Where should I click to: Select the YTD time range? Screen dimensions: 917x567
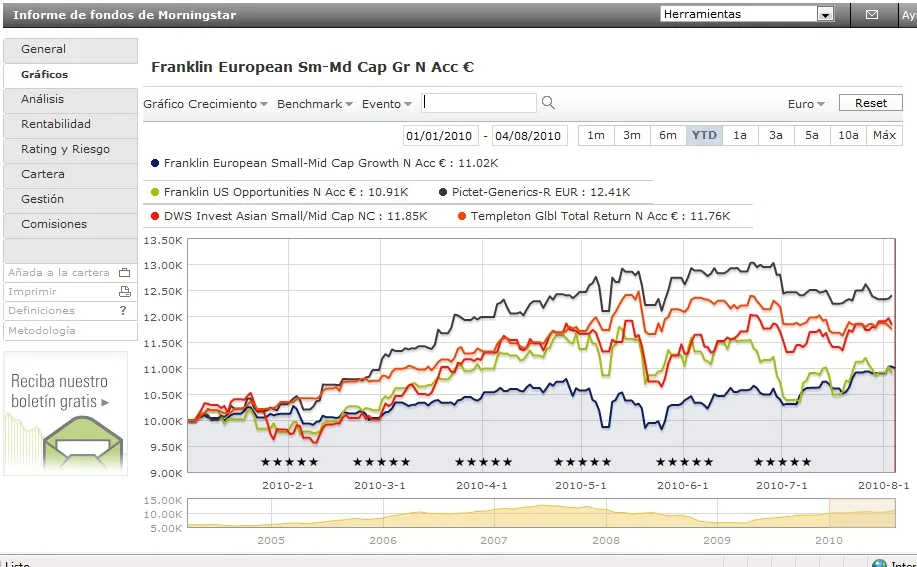pos(705,135)
